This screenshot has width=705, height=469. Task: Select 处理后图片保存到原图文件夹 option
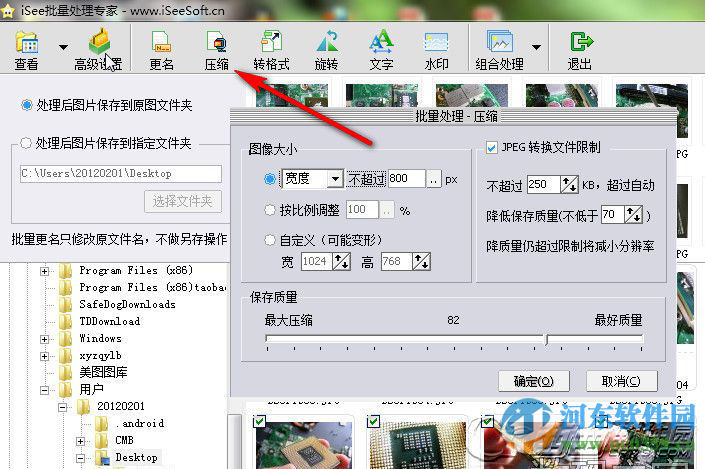27,105
